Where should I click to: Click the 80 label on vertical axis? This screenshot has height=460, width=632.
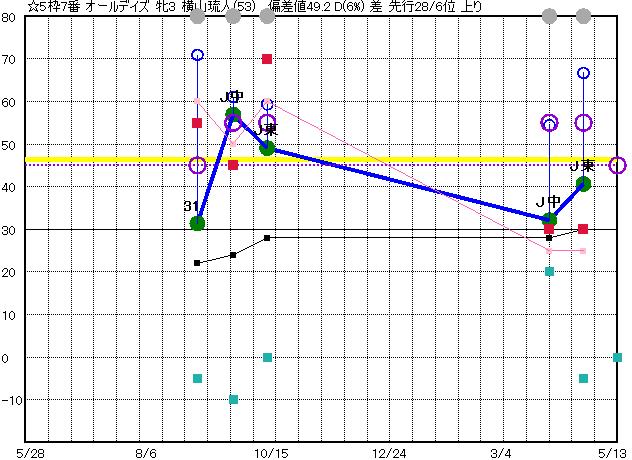[x=9, y=17]
